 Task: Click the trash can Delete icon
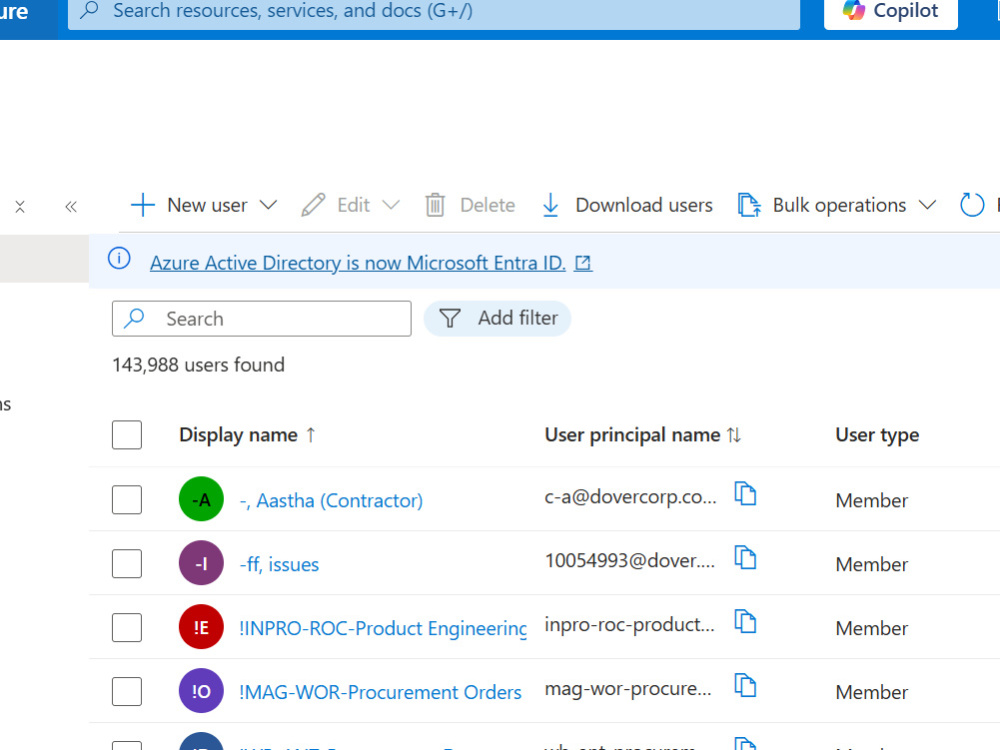click(435, 205)
